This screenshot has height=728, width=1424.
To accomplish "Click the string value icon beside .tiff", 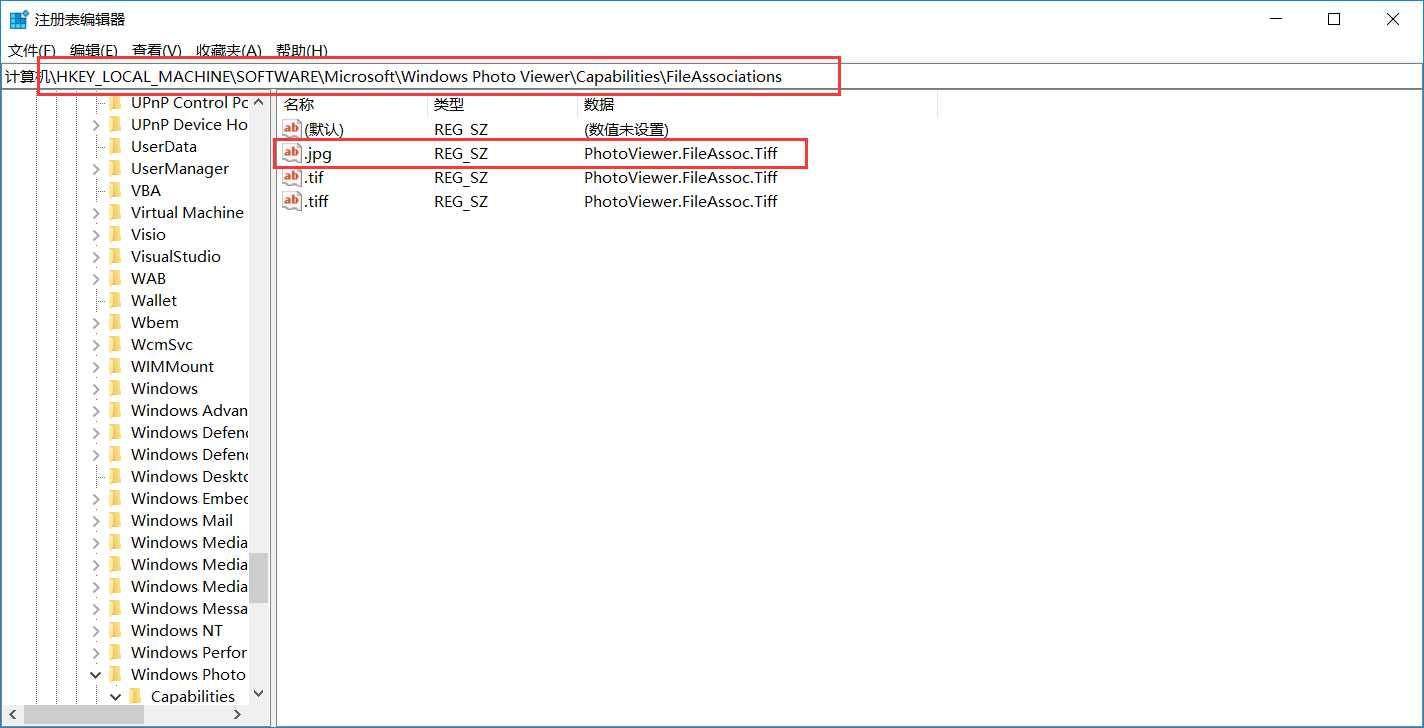I will click(292, 201).
